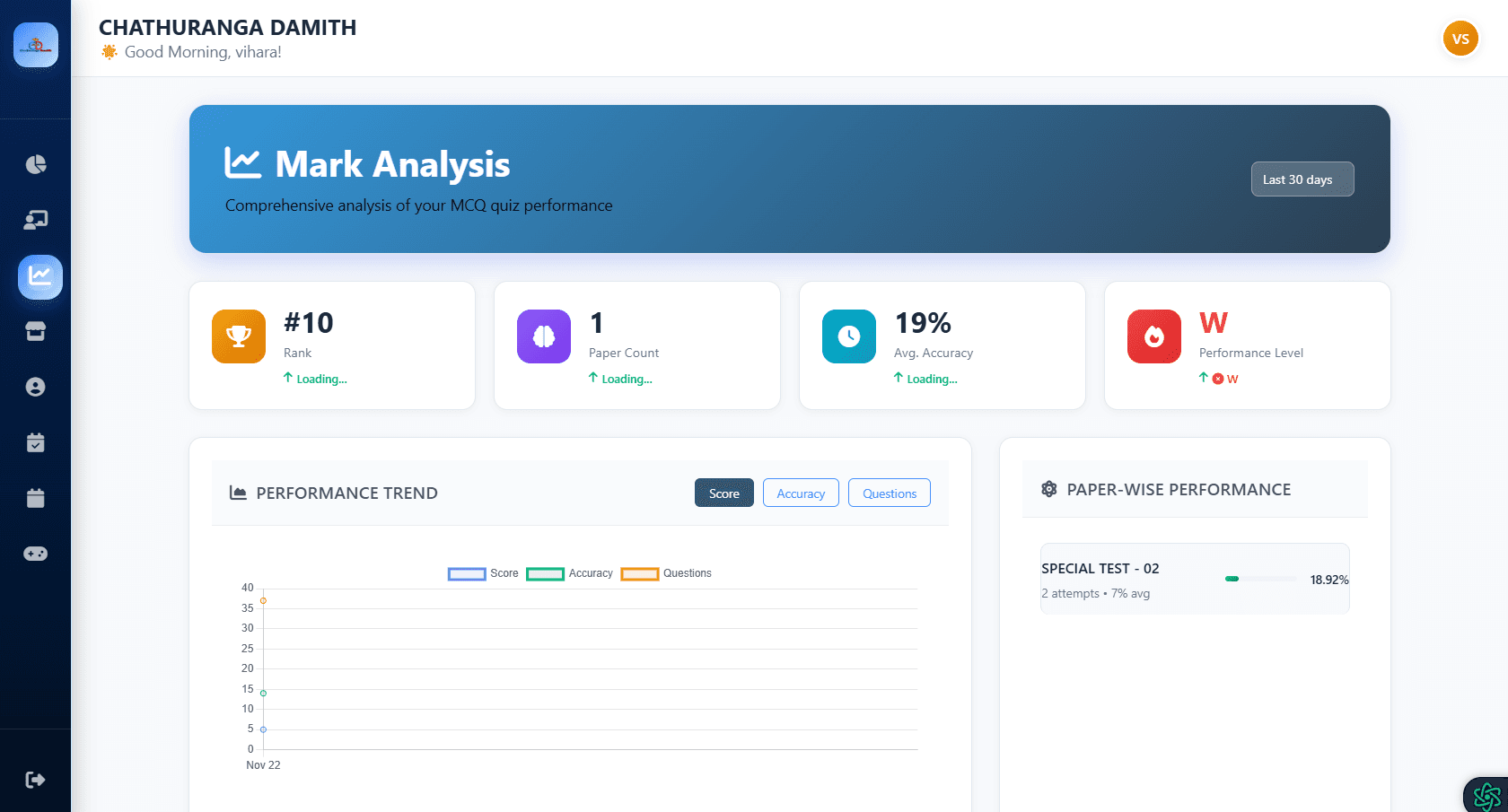Click the 18.92% progress bar
The image size is (1508, 812).
pos(1259,579)
